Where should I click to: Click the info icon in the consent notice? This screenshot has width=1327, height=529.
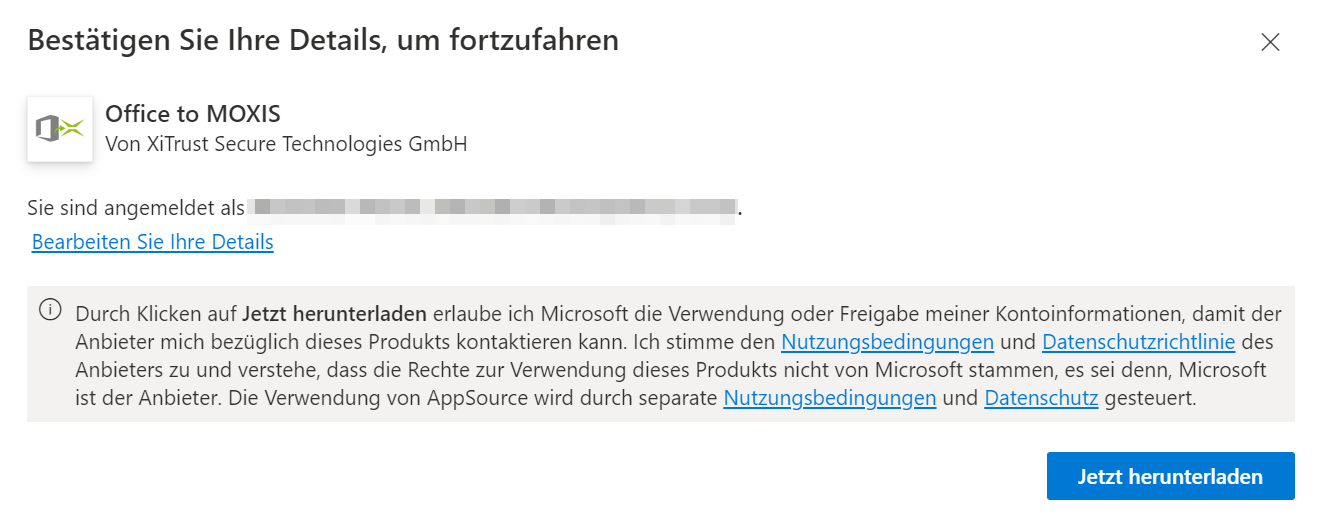[50, 310]
